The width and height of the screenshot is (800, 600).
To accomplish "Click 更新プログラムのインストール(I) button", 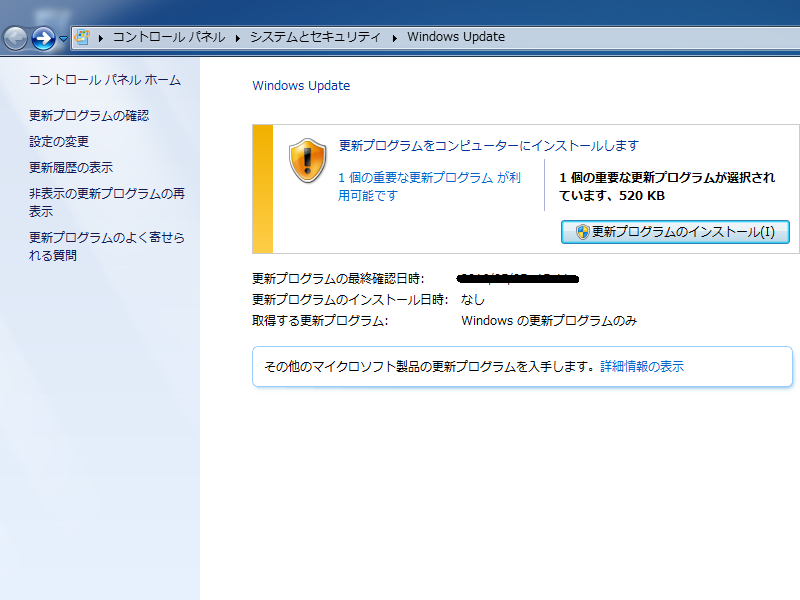I will pos(675,232).
